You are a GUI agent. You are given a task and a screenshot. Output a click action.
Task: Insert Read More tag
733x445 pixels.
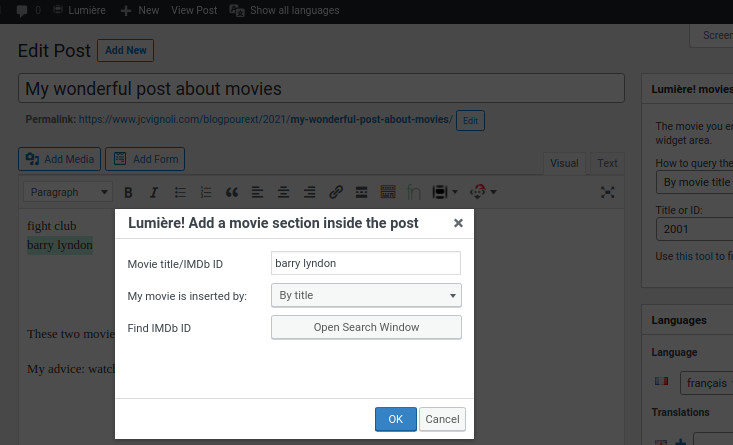(x=361, y=192)
